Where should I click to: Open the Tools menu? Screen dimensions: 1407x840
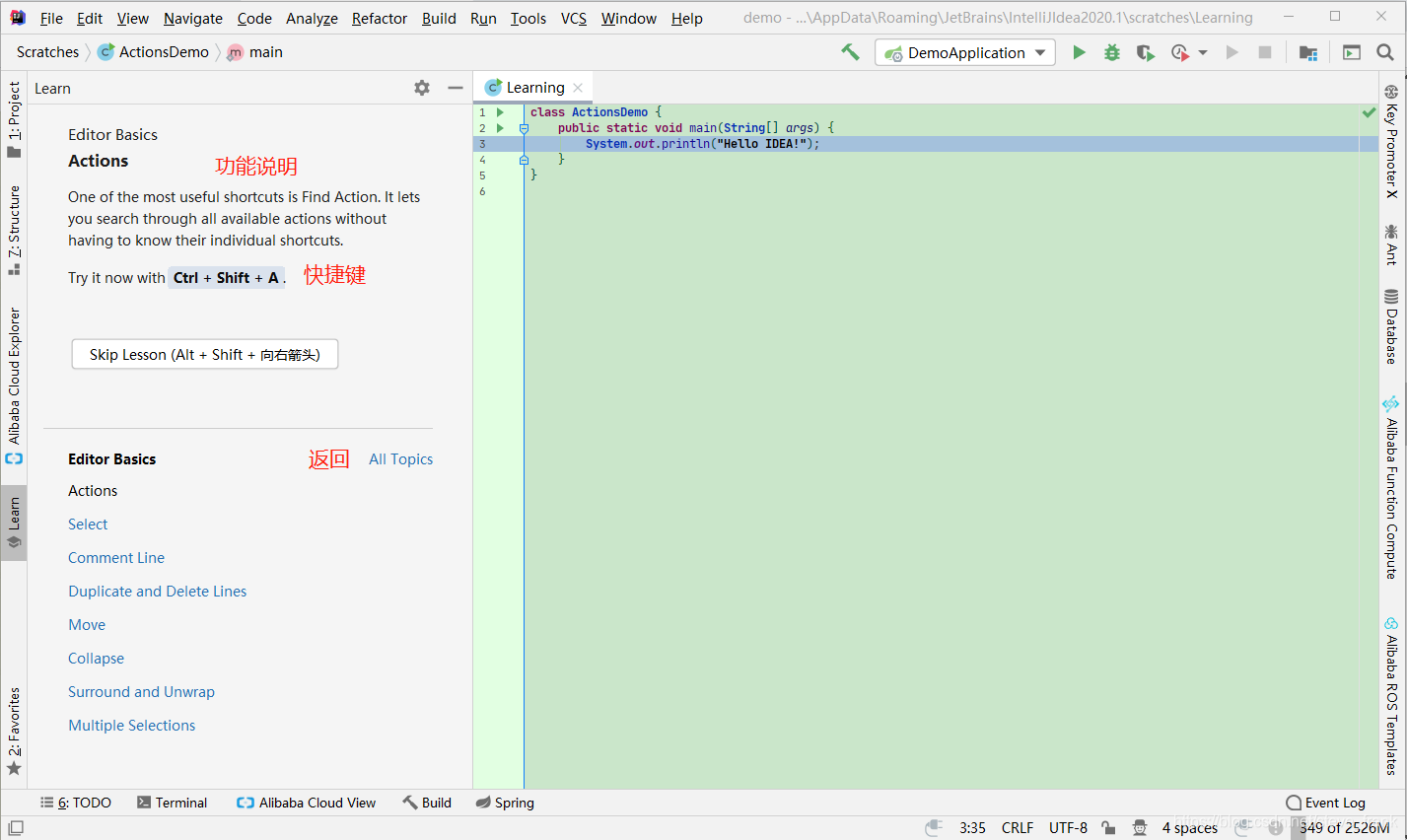528,18
